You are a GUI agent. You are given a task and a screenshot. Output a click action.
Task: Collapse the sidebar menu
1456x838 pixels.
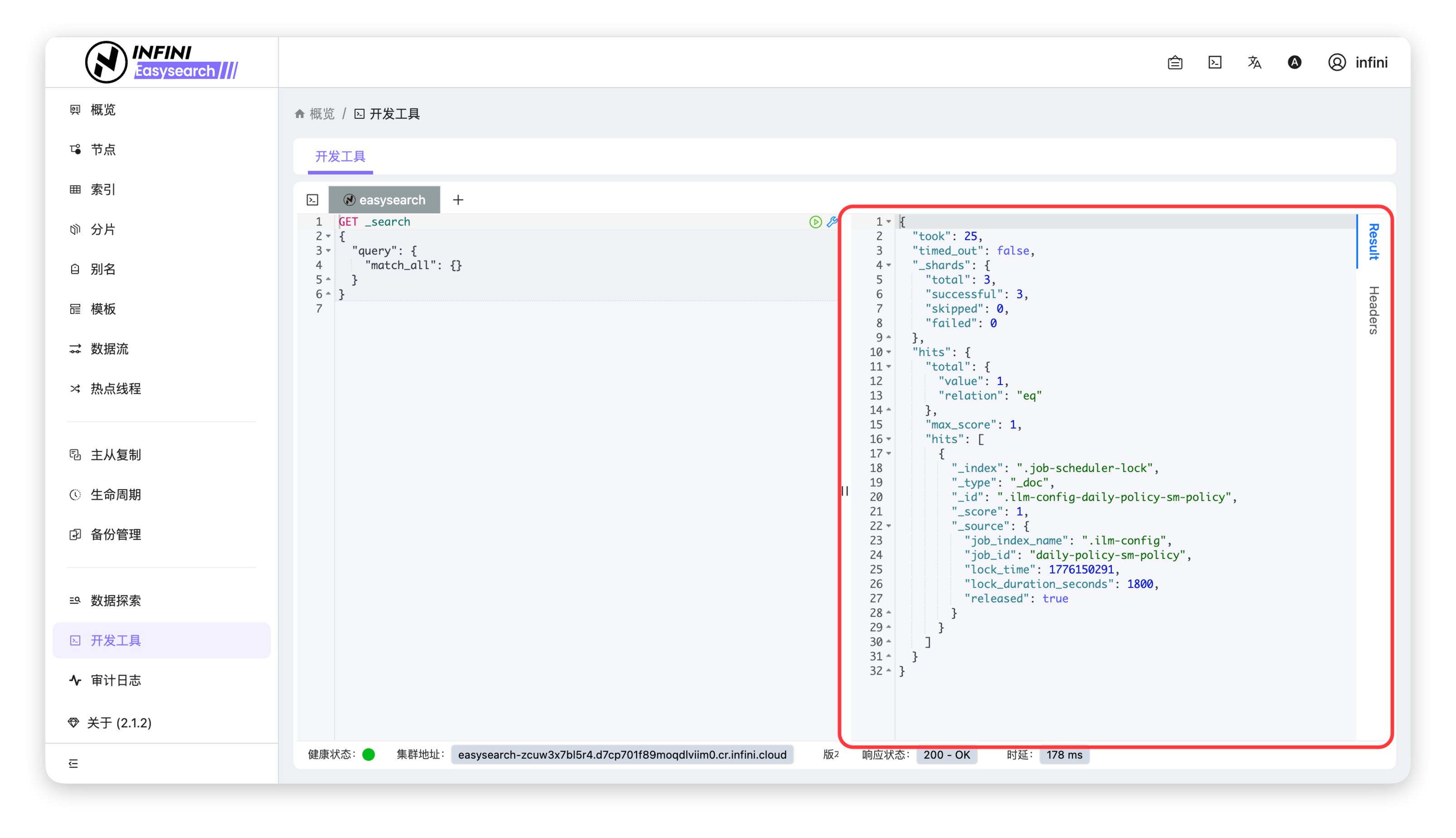click(x=73, y=763)
